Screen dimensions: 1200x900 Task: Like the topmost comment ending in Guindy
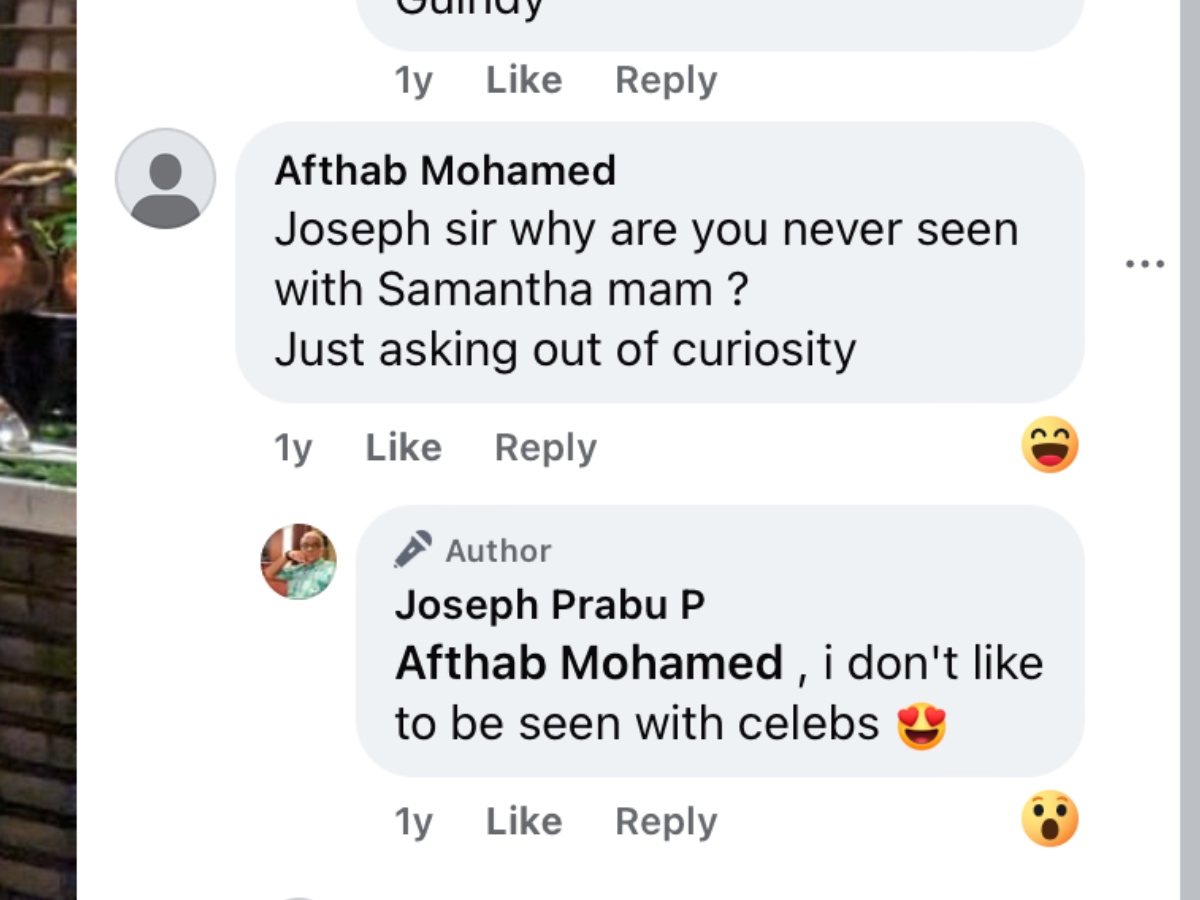[523, 80]
